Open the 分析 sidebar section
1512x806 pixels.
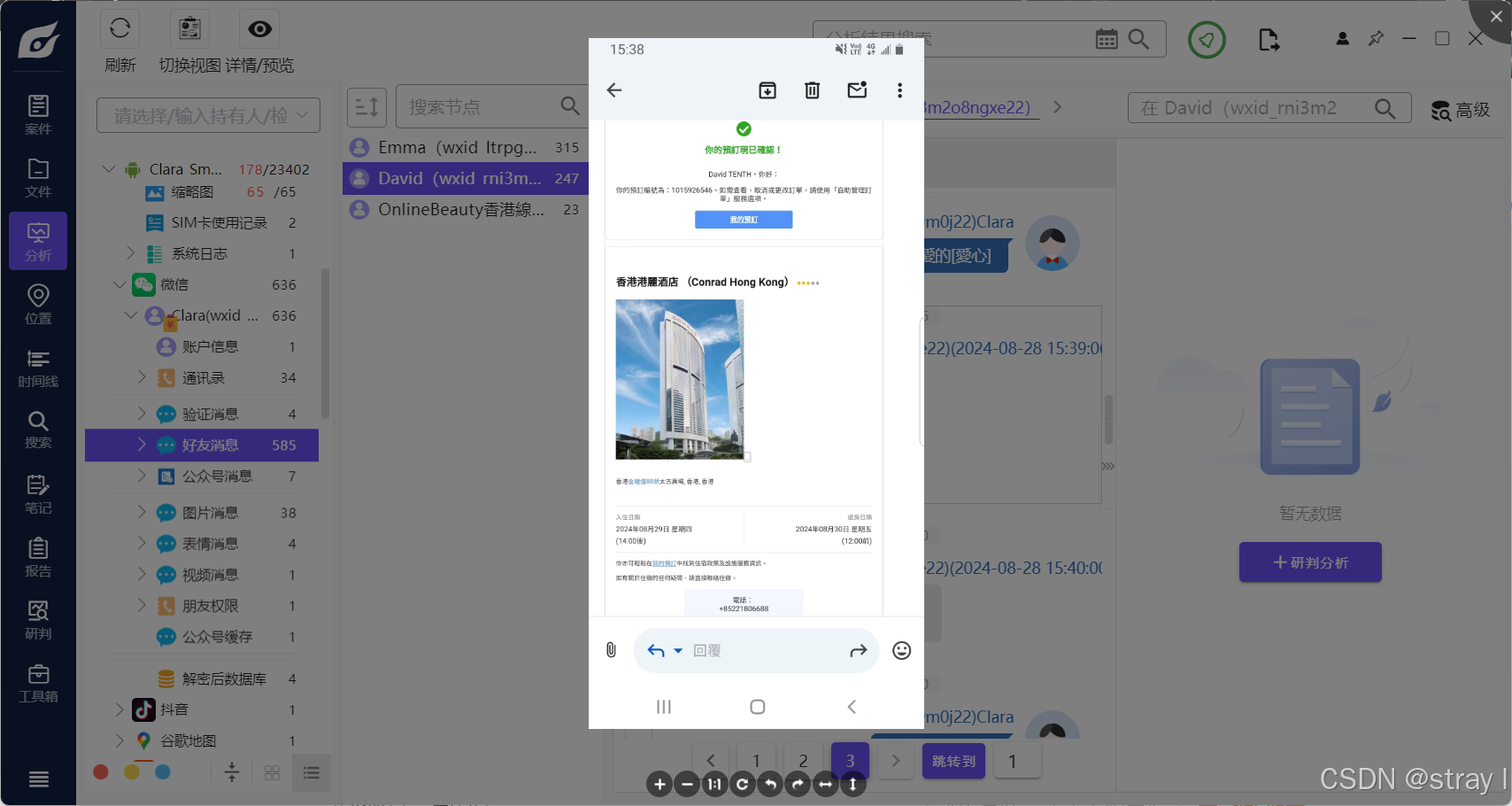coord(38,241)
